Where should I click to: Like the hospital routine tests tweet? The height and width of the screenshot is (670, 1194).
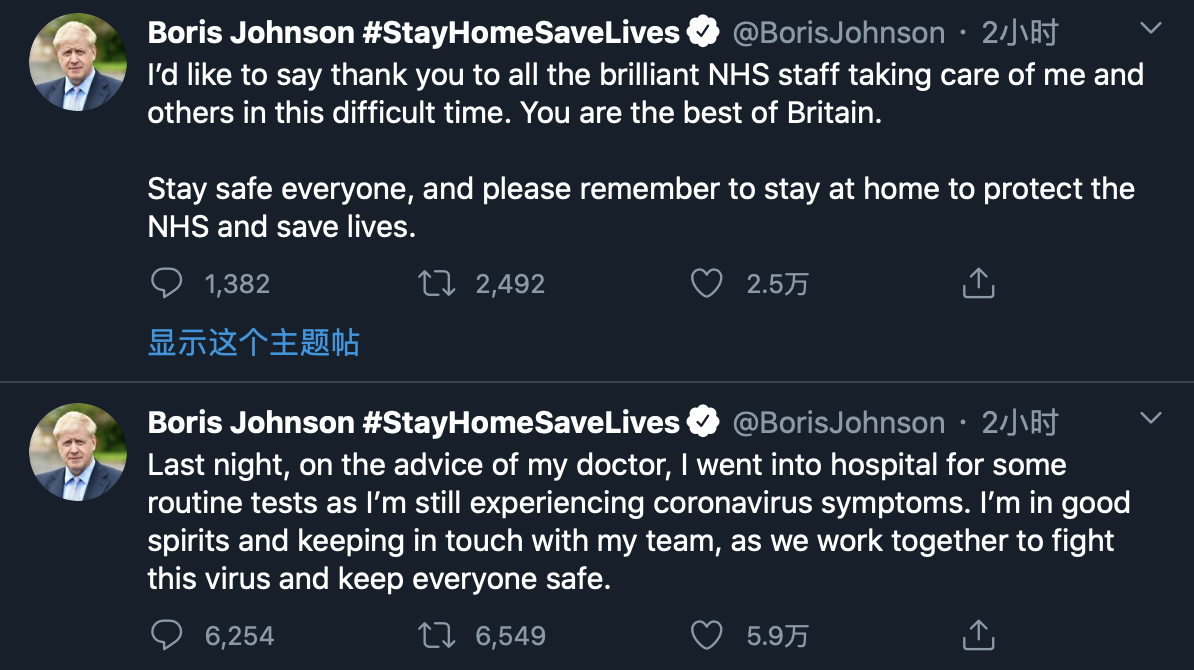tap(707, 634)
